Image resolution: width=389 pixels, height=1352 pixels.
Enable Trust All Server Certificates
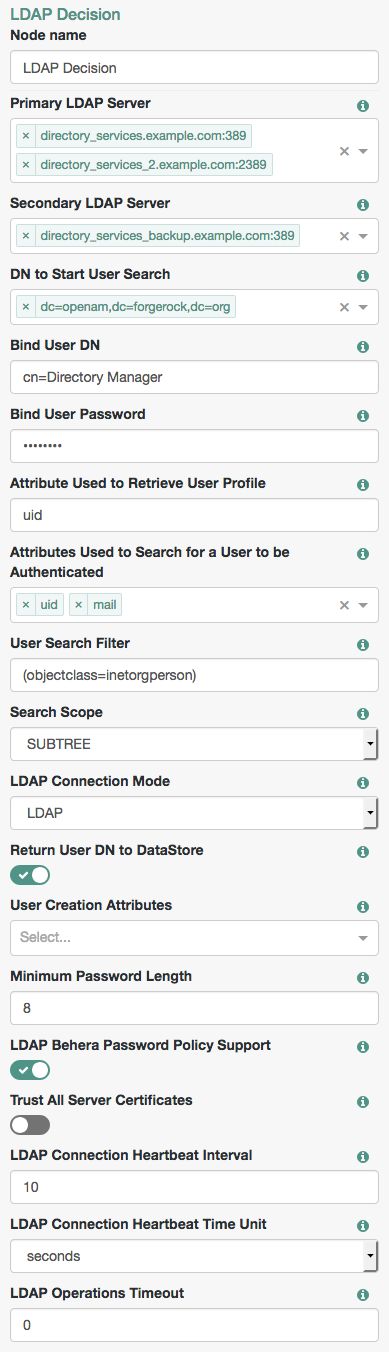pos(30,1125)
